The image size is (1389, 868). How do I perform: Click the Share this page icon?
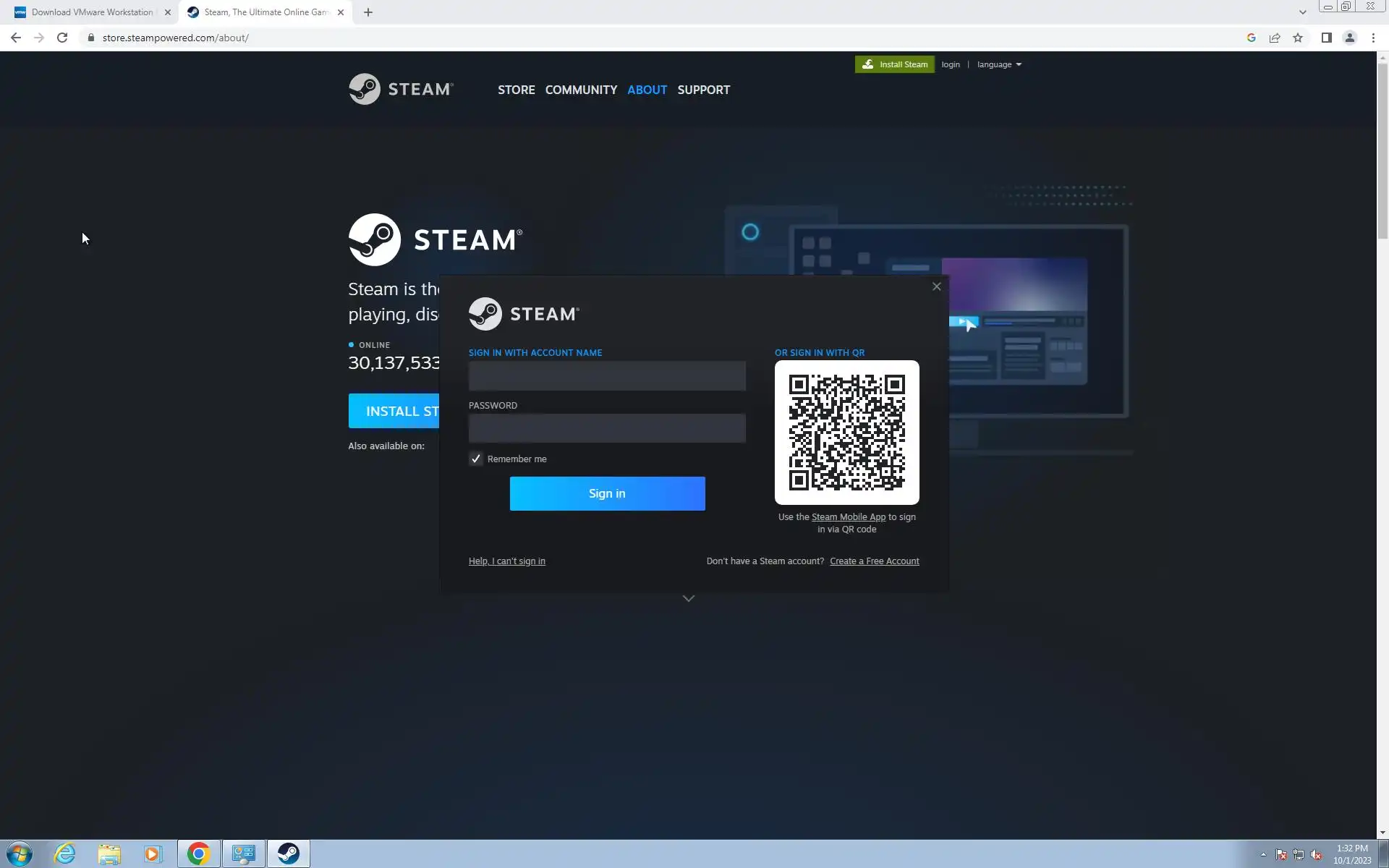pos(1275,38)
